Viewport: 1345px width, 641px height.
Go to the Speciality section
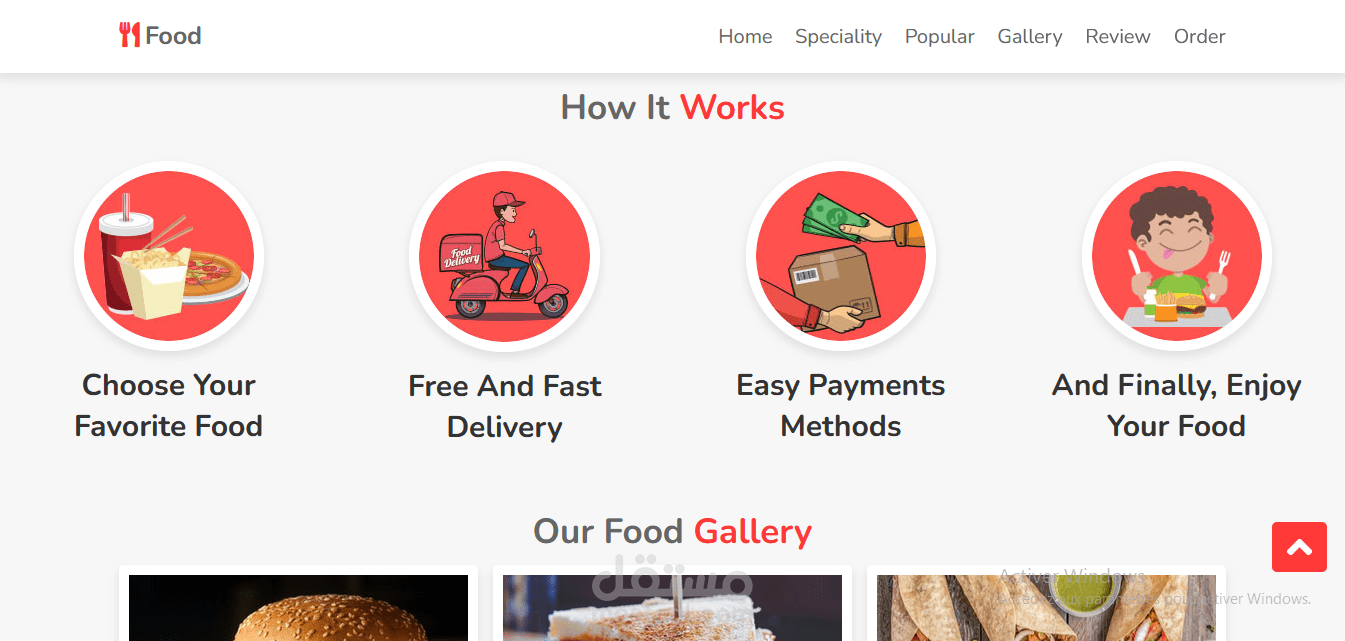click(x=838, y=37)
